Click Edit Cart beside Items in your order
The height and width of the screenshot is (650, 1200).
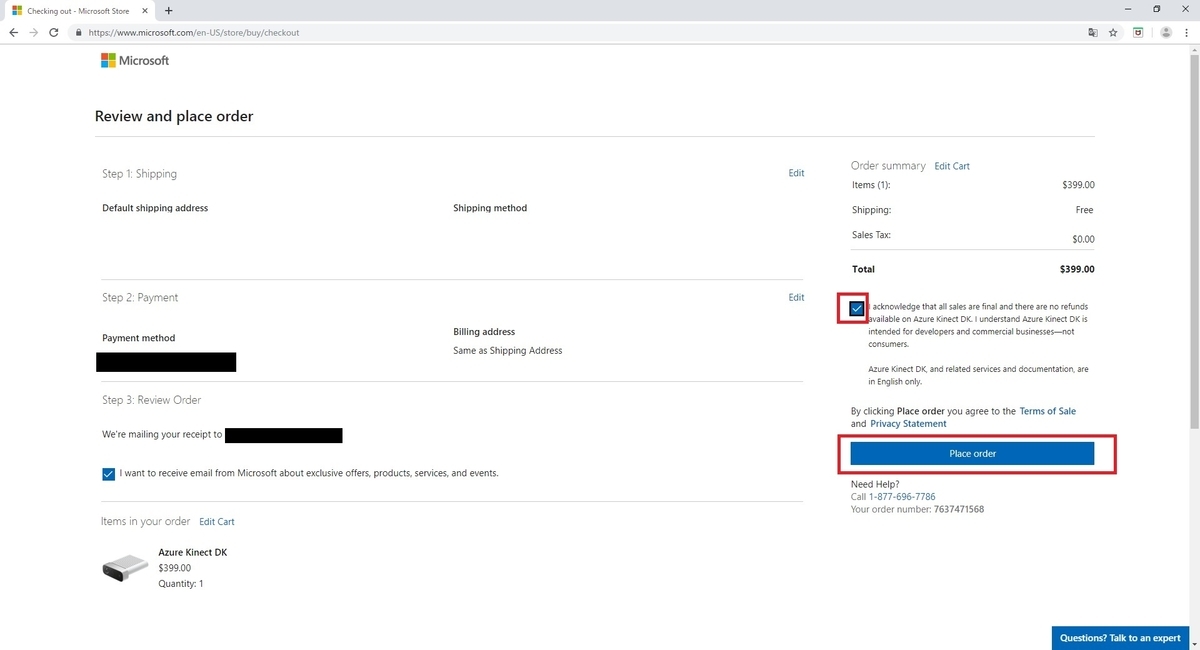pos(217,522)
